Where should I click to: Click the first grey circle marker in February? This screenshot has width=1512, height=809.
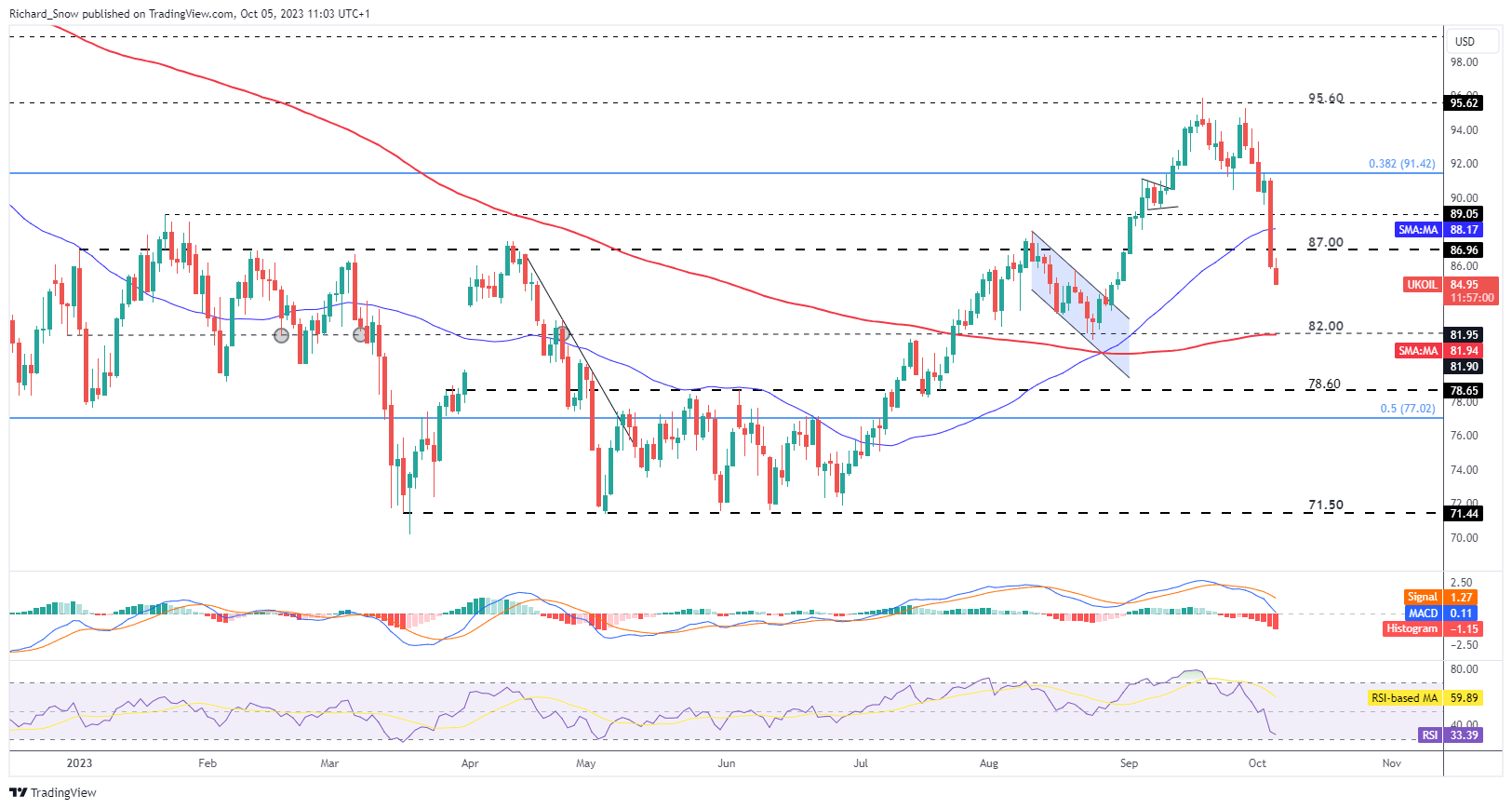pos(281,335)
